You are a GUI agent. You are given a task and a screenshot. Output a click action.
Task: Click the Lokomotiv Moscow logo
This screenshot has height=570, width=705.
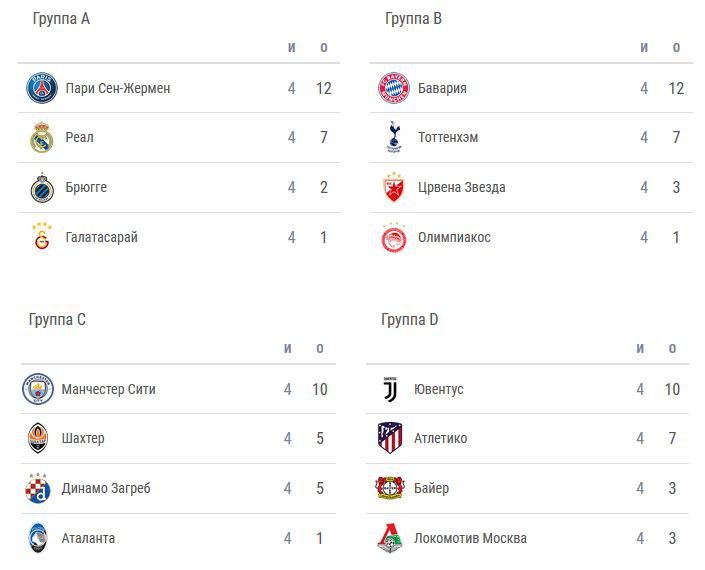[391, 538]
